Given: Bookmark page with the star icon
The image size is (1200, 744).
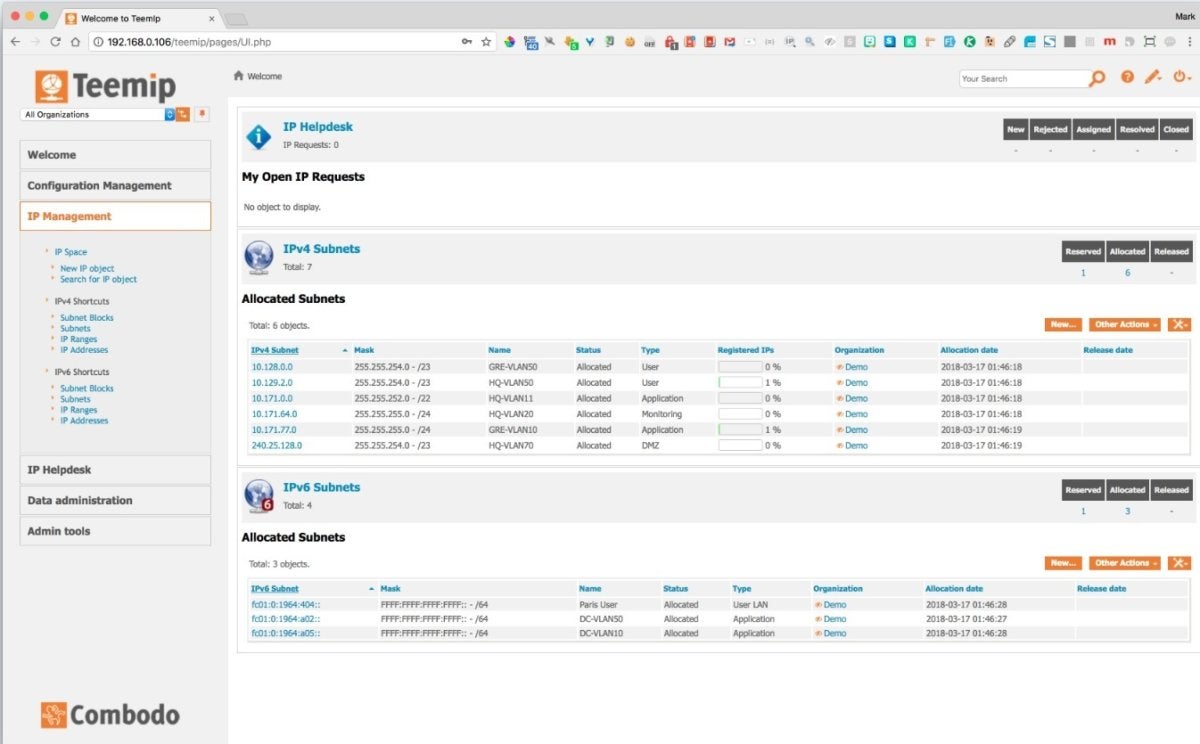Looking at the screenshot, I should (486, 42).
